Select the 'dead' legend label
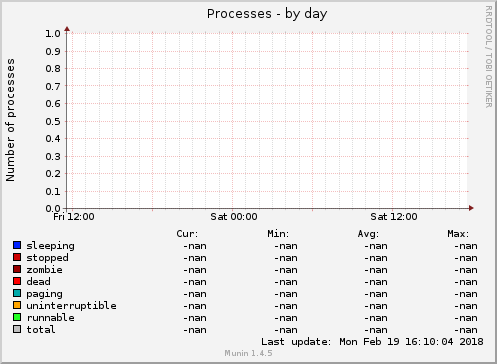The width and height of the screenshot is (497, 364). [38, 282]
